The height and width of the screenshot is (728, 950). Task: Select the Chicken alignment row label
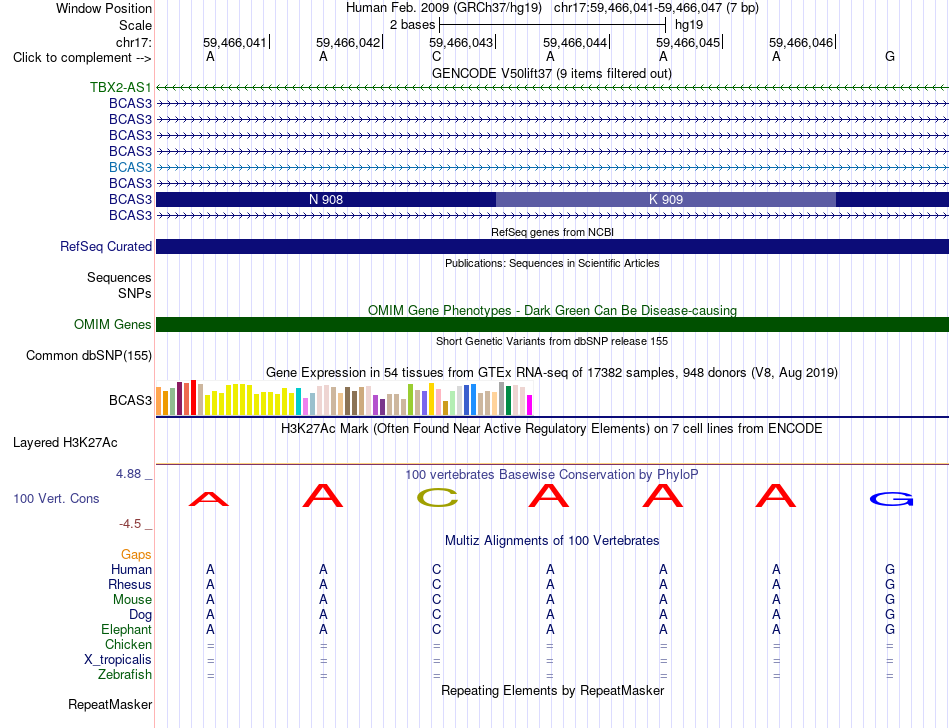[128, 644]
